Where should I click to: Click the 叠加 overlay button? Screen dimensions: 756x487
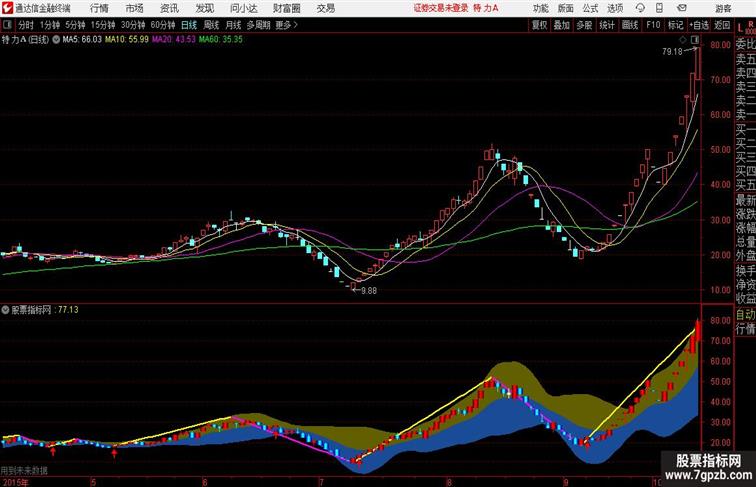click(562, 25)
